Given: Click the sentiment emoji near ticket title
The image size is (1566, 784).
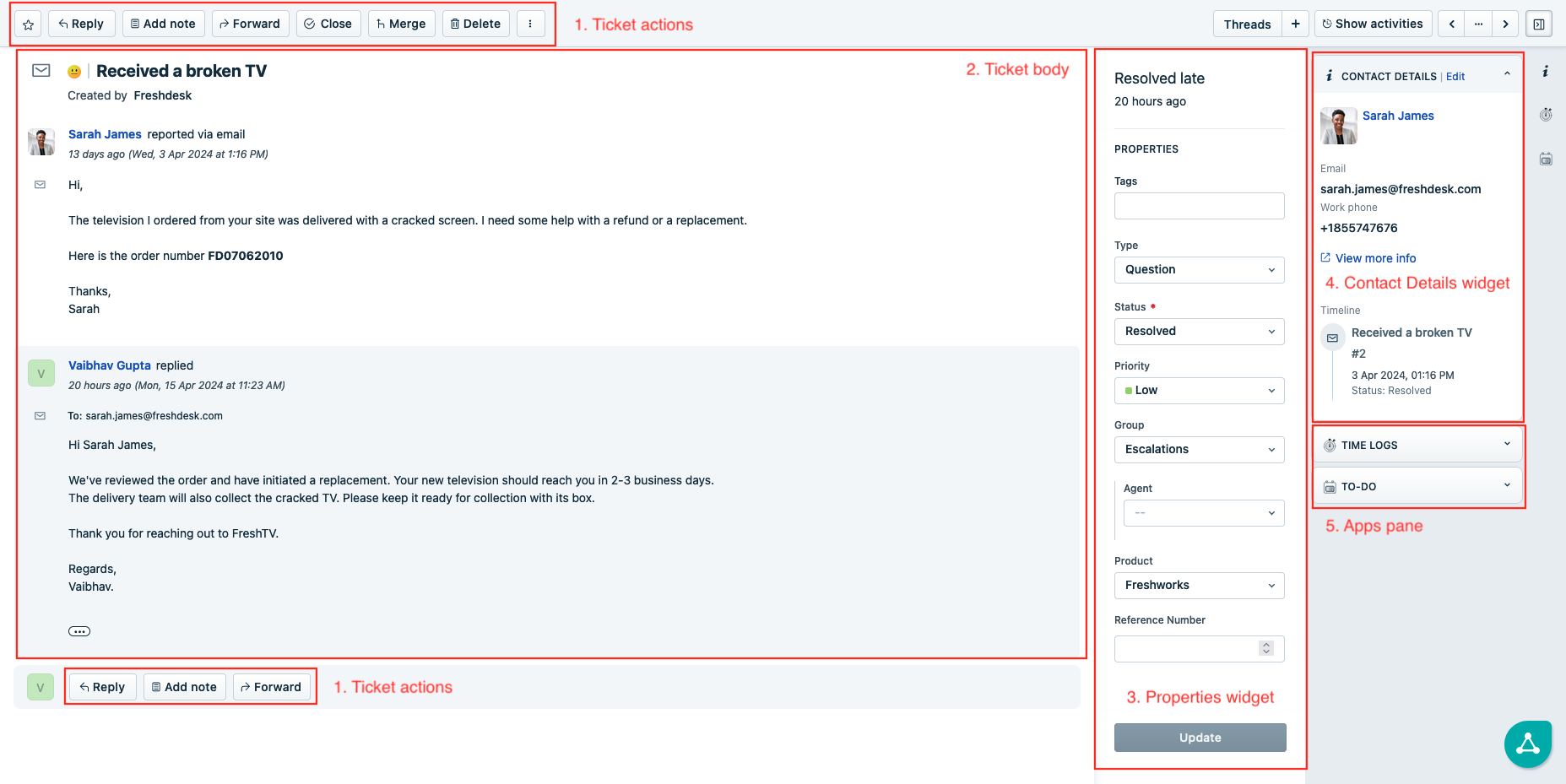Looking at the screenshot, I should 74,72.
